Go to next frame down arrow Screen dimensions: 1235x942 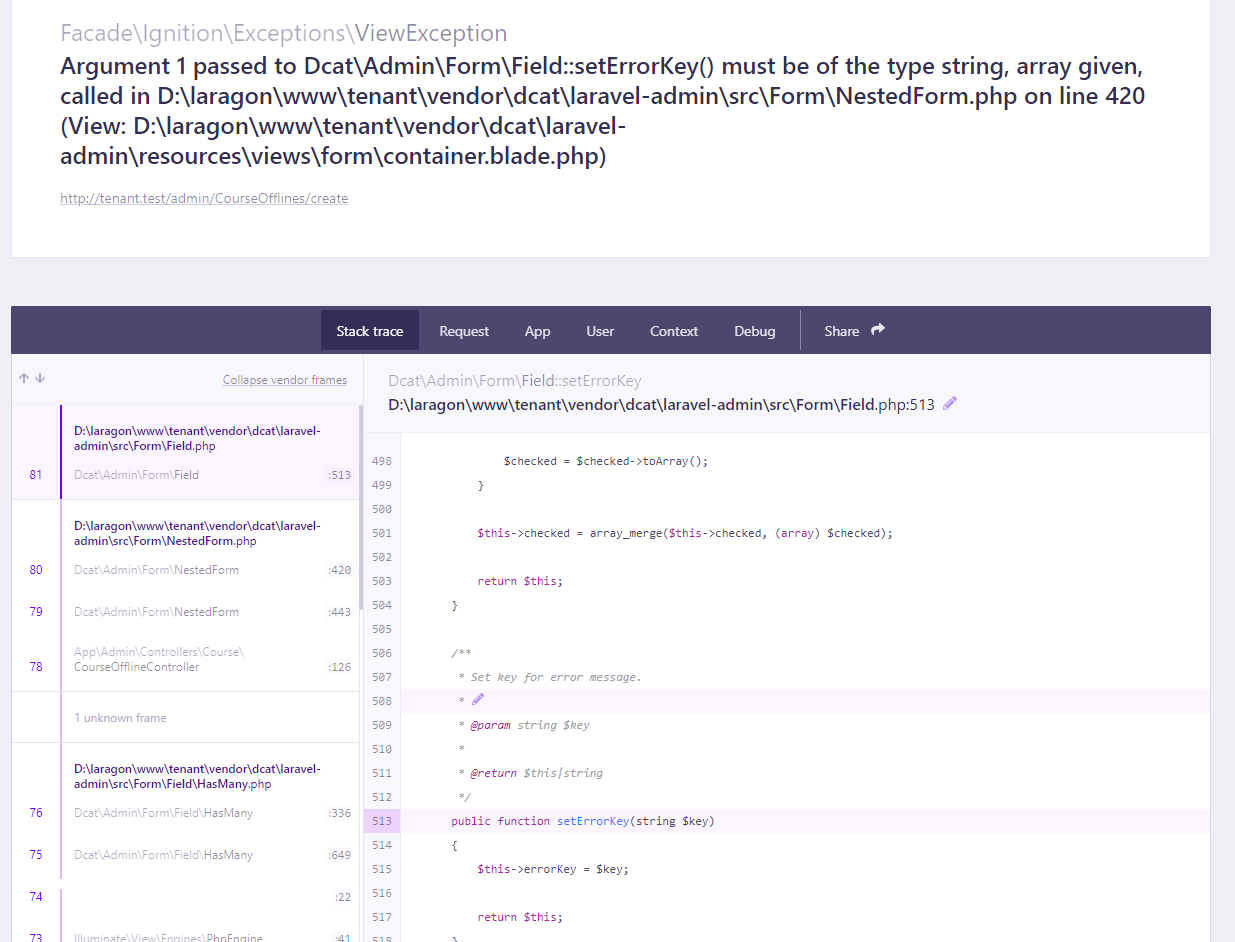tap(40, 379)
